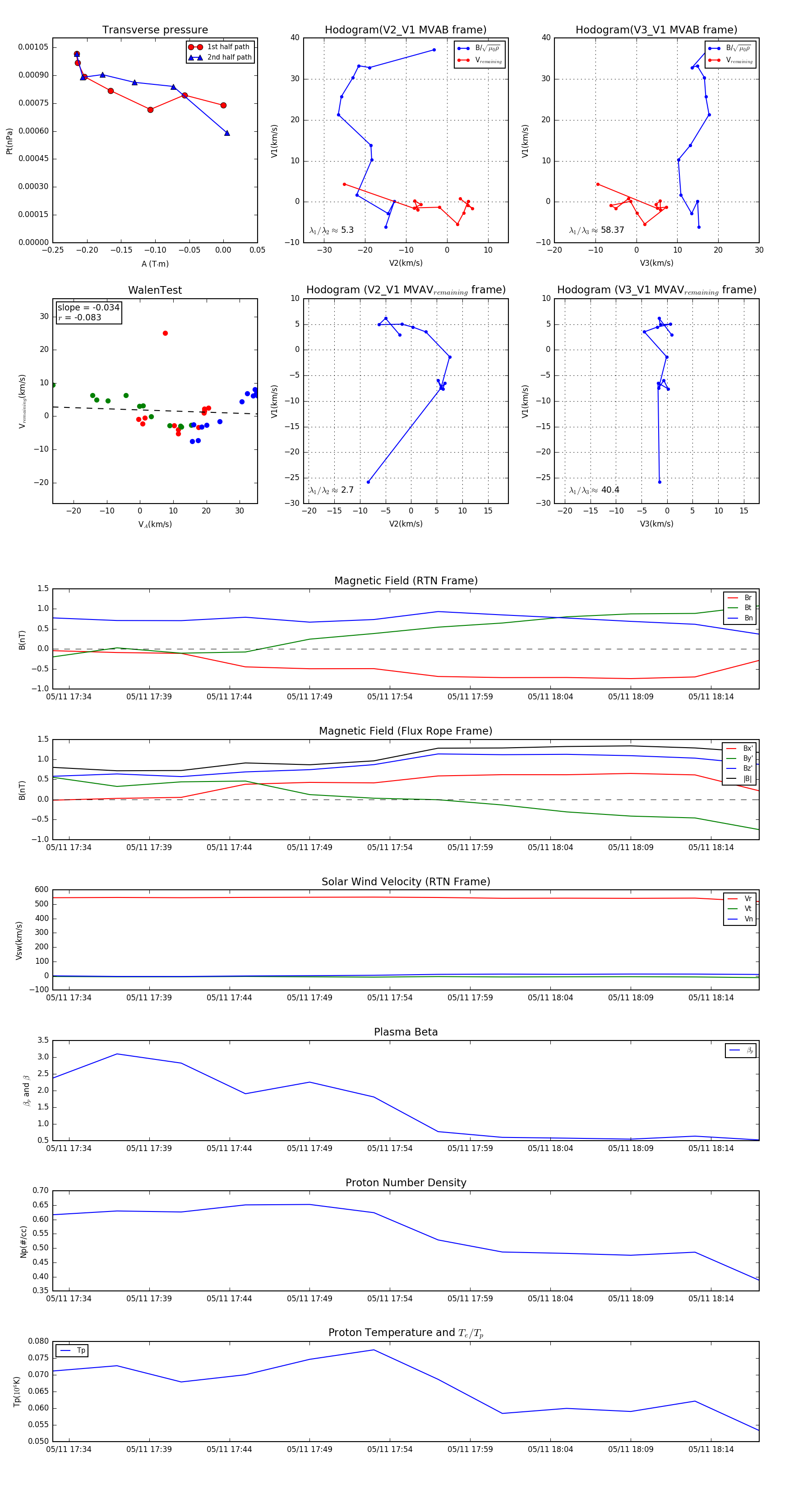This screenshot has height=1489, width=812.
Task: Click the 05/11 18:04 tick under RTN magnetic field
Action: point(550,697)
